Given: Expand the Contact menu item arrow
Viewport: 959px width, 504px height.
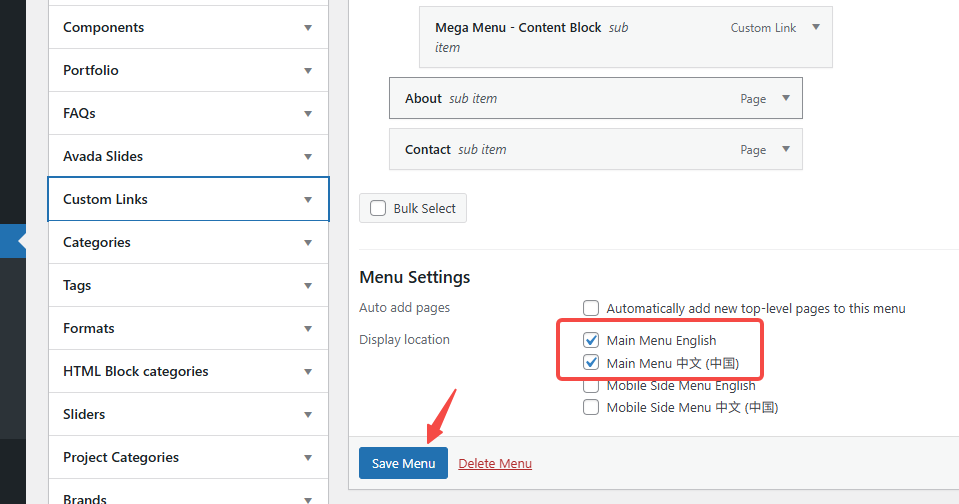Looking at the screenshot, I should (785, 149).
